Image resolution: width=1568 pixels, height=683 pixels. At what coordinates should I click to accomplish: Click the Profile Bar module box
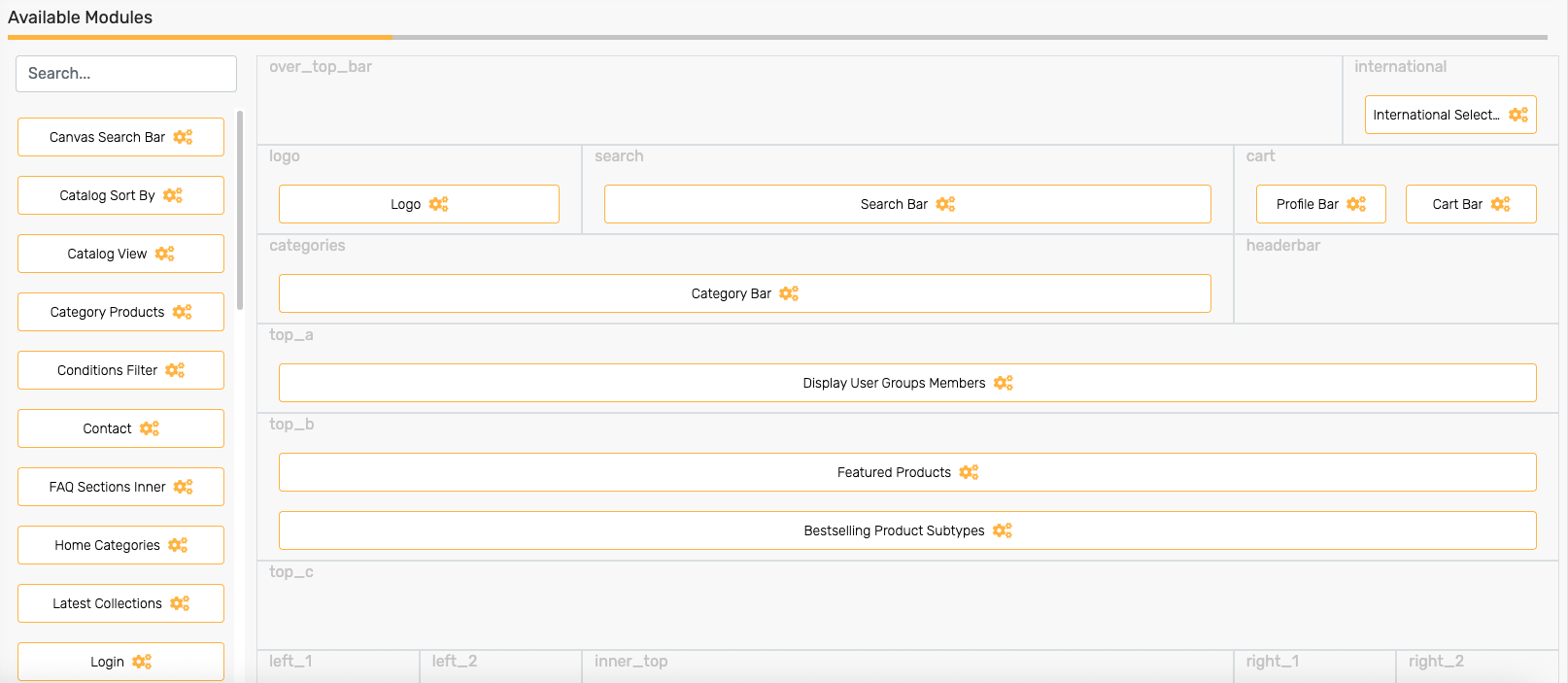[1321, 204]
